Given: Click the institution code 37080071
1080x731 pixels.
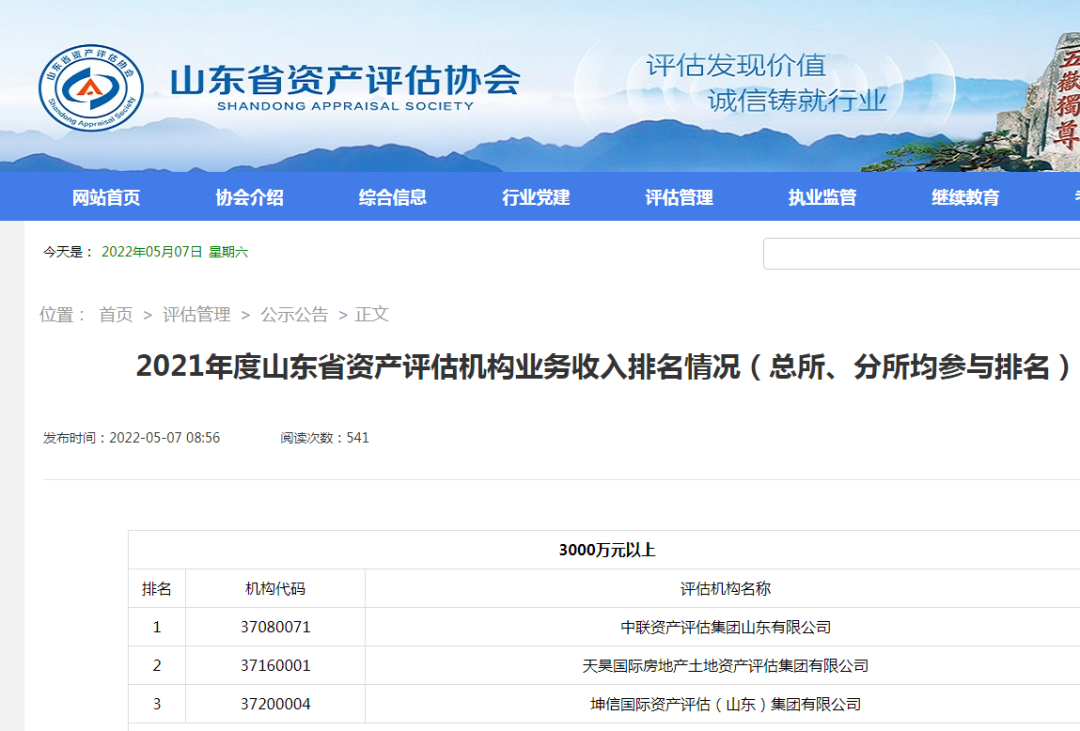Looking at the screenshot, I should pos(275,627).
